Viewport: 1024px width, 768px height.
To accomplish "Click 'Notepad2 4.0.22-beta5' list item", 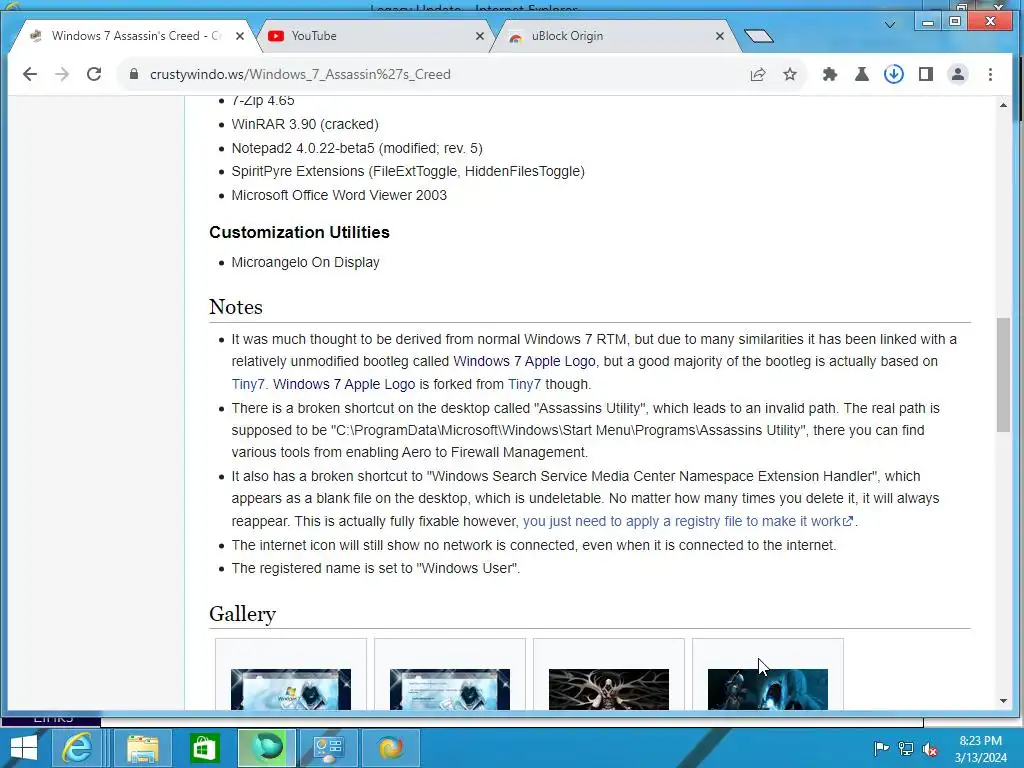I will coord(357,148).
